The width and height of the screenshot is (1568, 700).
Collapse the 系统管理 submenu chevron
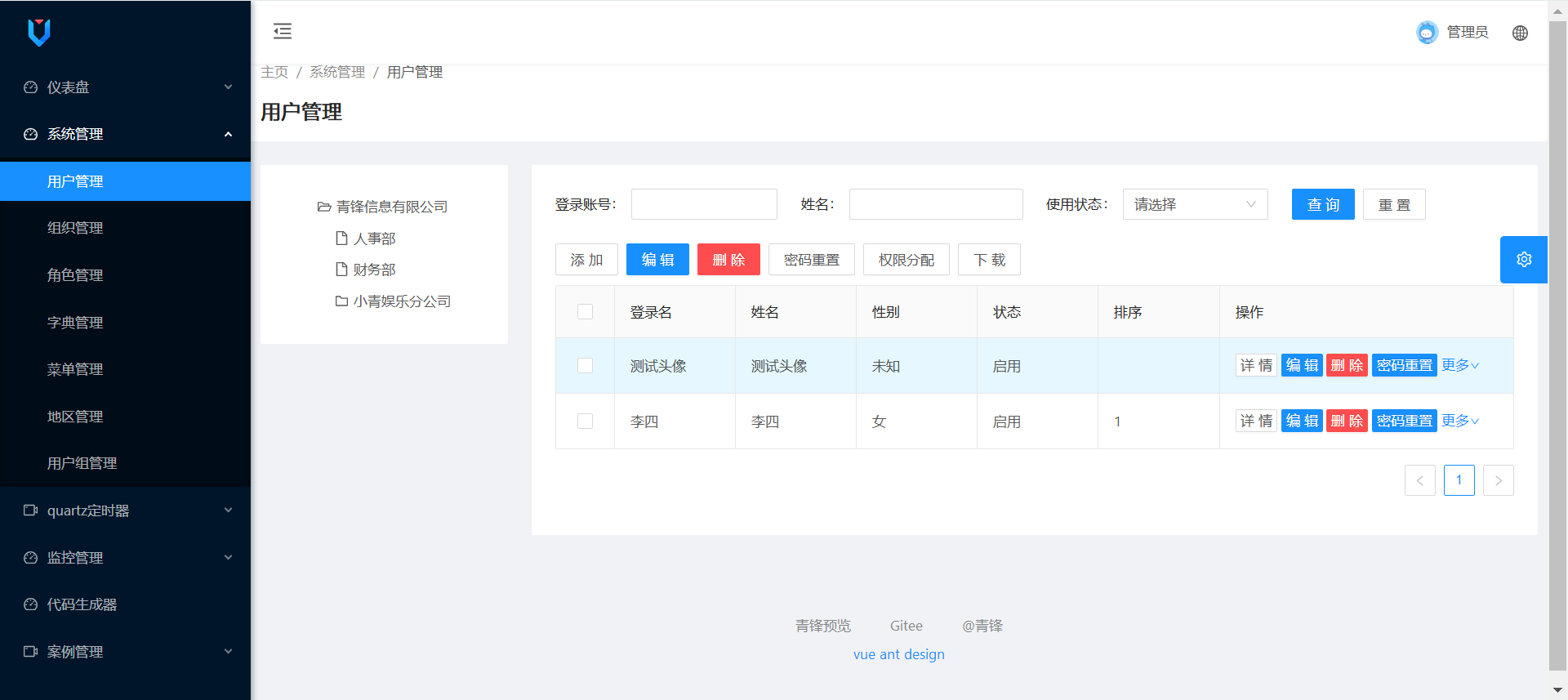click(x=229, y=134)
